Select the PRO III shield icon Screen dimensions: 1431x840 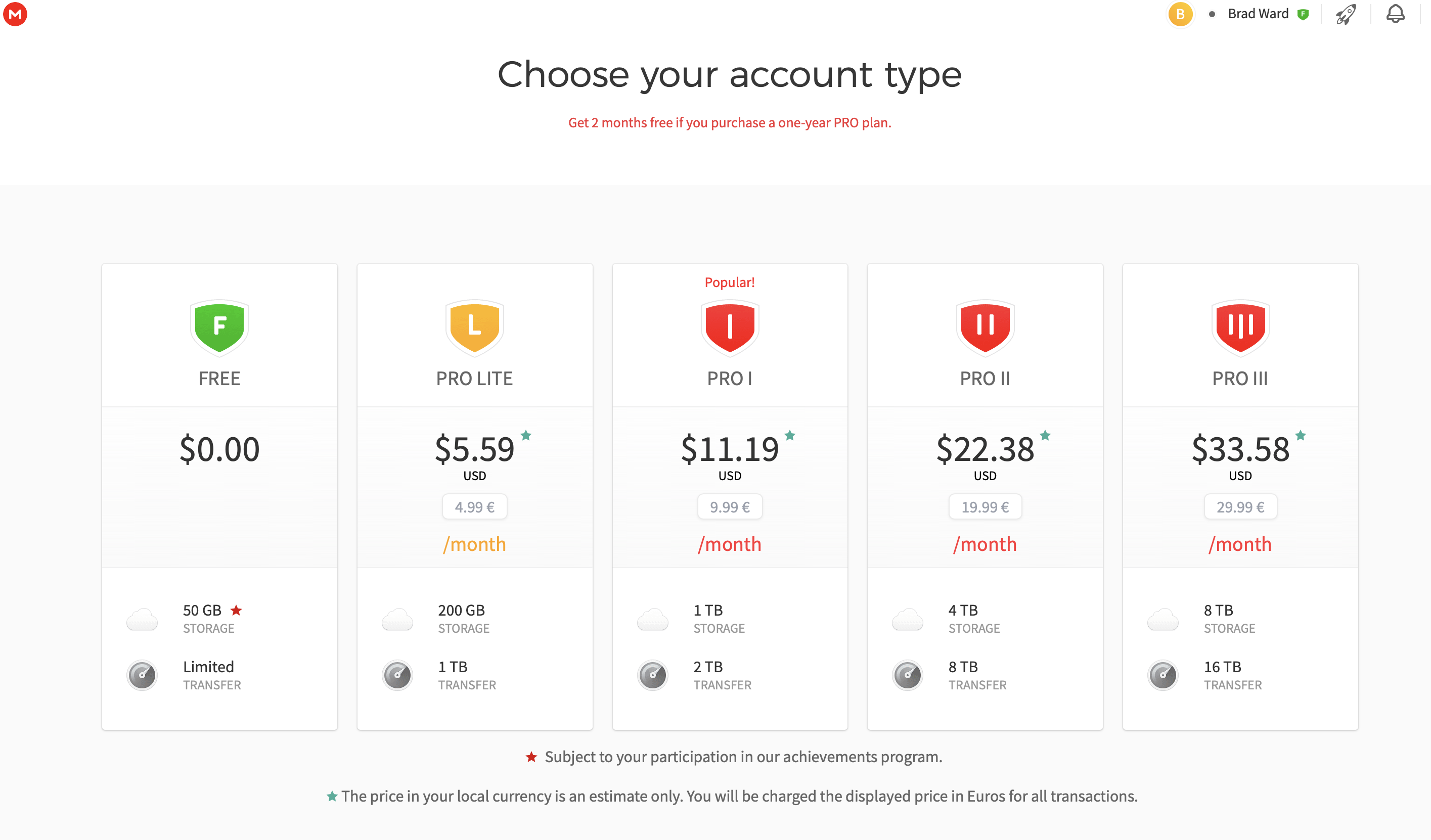[x=1240, y=328]
